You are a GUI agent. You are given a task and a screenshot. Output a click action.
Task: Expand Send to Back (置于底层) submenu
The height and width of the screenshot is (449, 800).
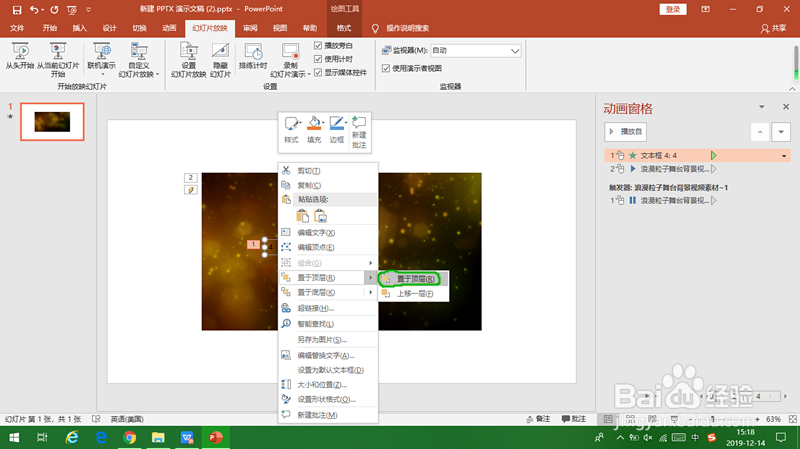(x=328, y=292)
